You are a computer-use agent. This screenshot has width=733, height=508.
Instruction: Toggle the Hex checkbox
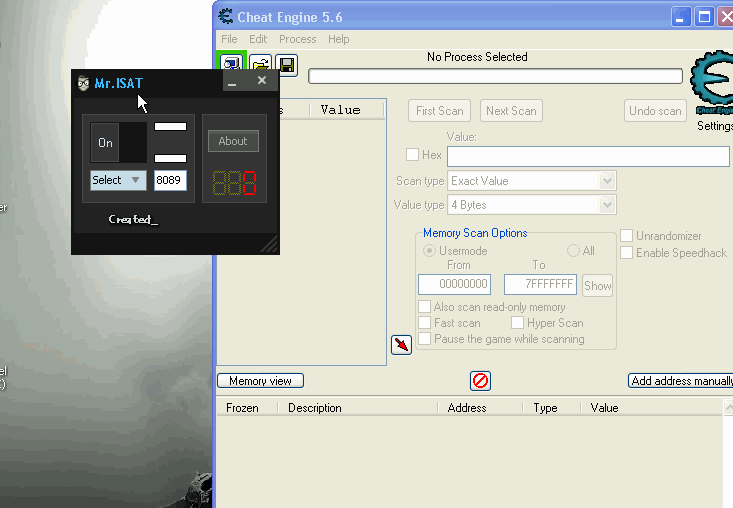412,155
